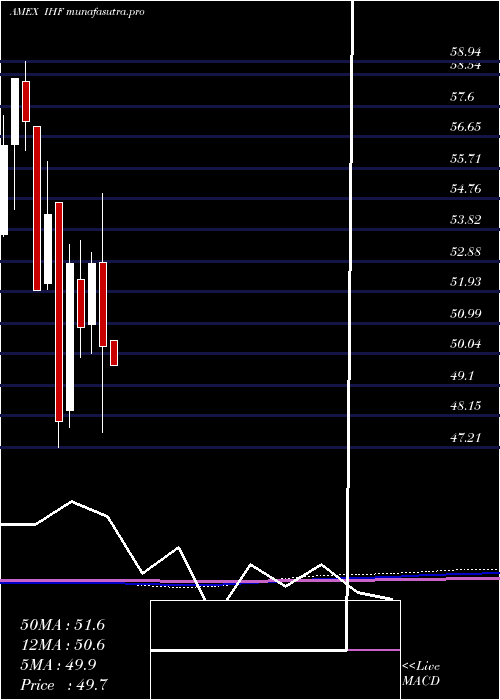Click the 51.93 price level label
Image resolution: width=500 pixels, height=700 pixels.
(x=465, y=282)
